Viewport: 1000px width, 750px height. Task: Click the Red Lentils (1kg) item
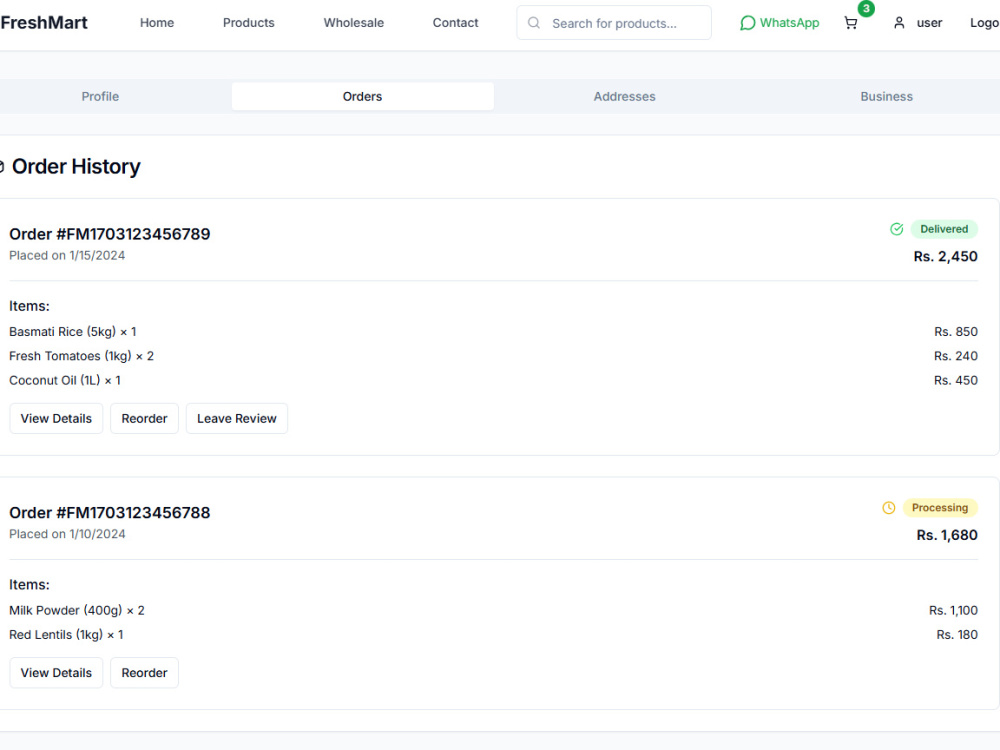click(x=66, y=635)
